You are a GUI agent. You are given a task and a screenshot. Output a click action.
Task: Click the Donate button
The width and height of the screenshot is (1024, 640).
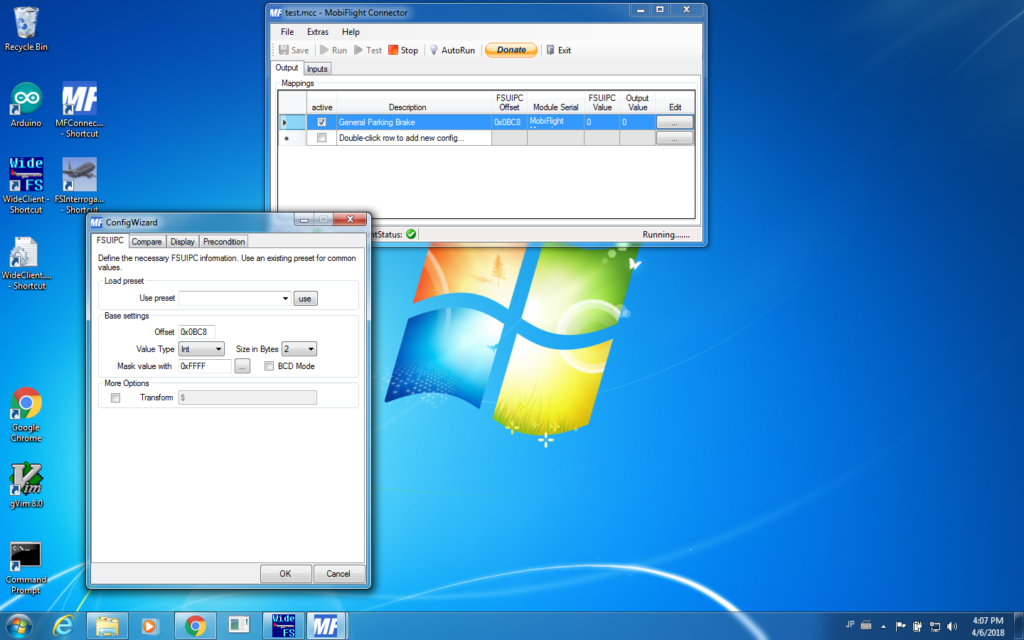[510, 50]
